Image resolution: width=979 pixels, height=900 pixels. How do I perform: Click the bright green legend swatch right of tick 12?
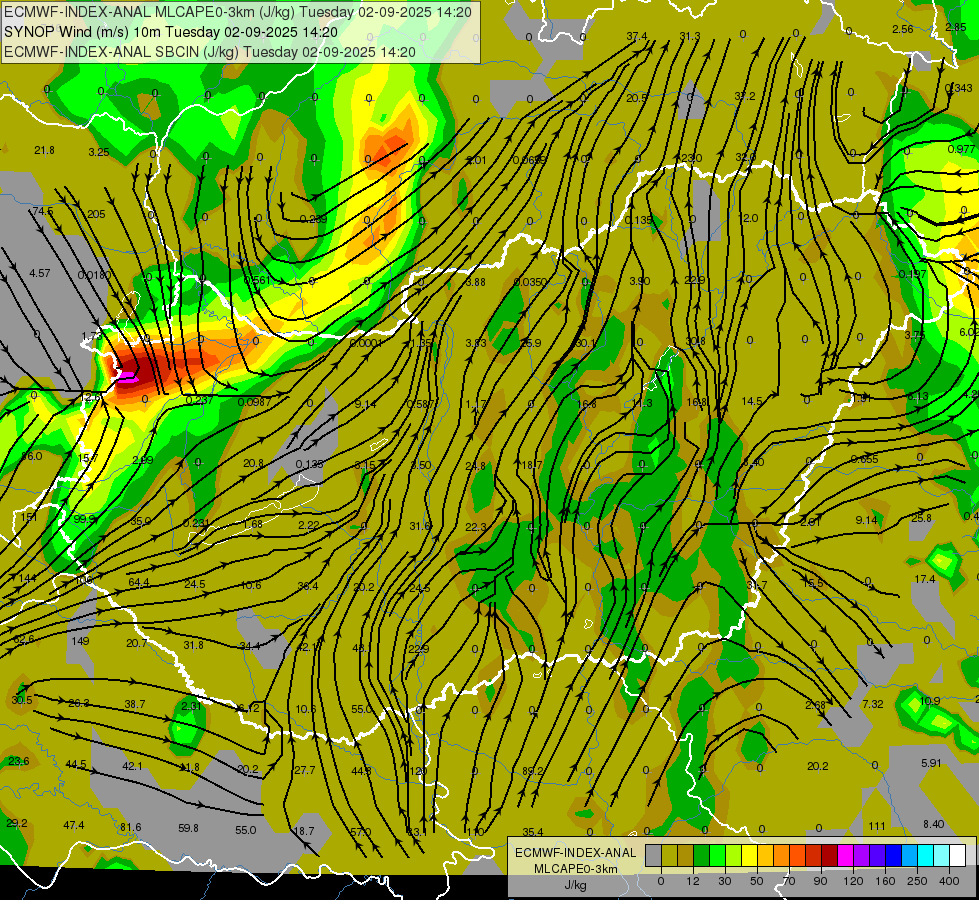tap(717, 855)
